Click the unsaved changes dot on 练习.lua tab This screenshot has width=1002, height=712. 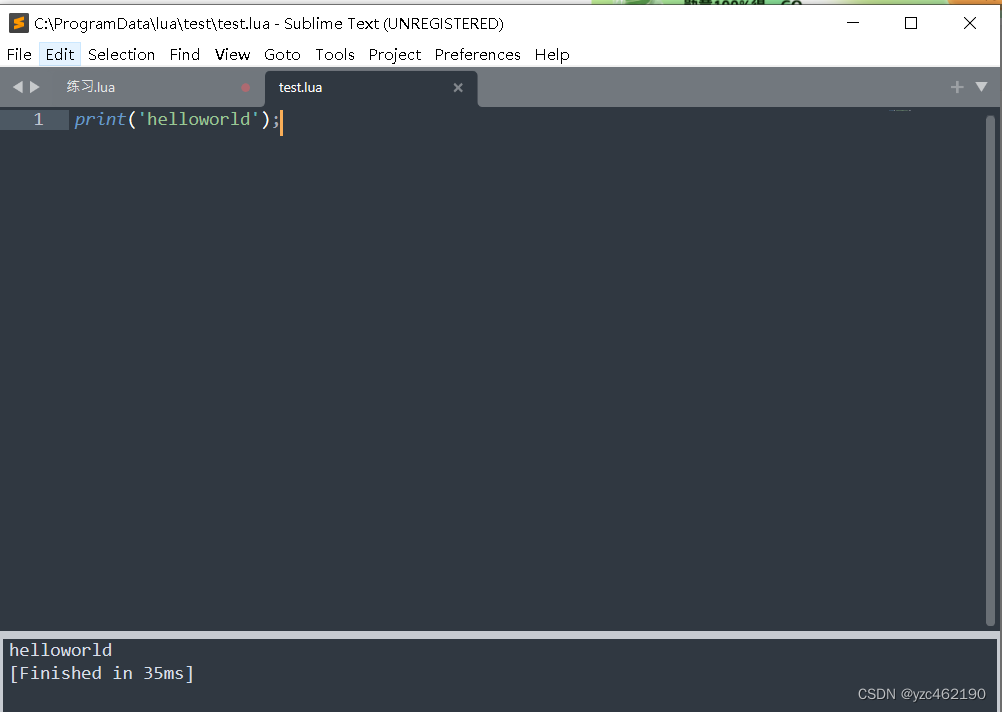(x=245, y=87)
